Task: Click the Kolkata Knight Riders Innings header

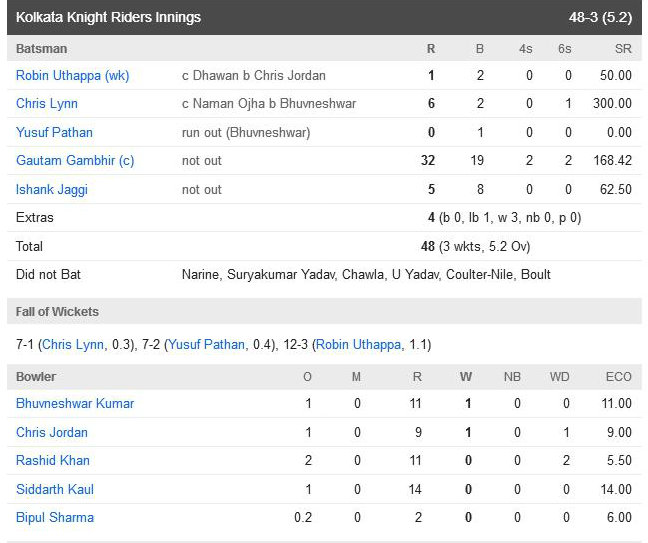Action: pos(108,17)
